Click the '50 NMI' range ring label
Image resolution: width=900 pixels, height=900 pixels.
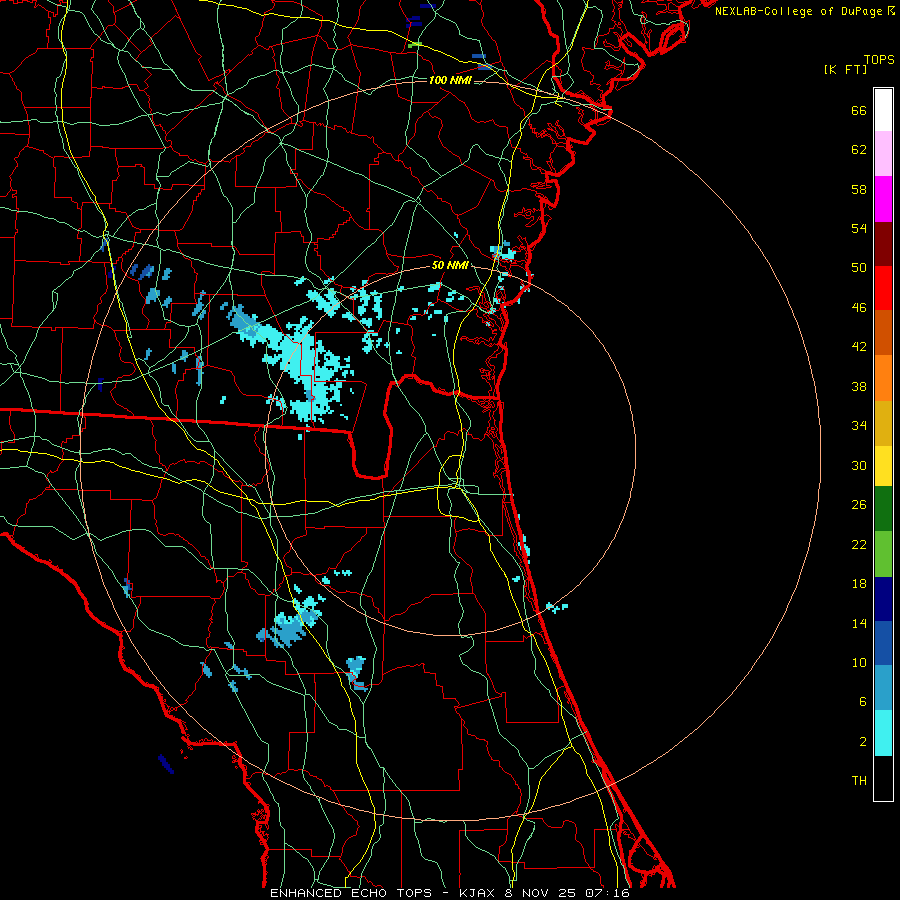450,265
